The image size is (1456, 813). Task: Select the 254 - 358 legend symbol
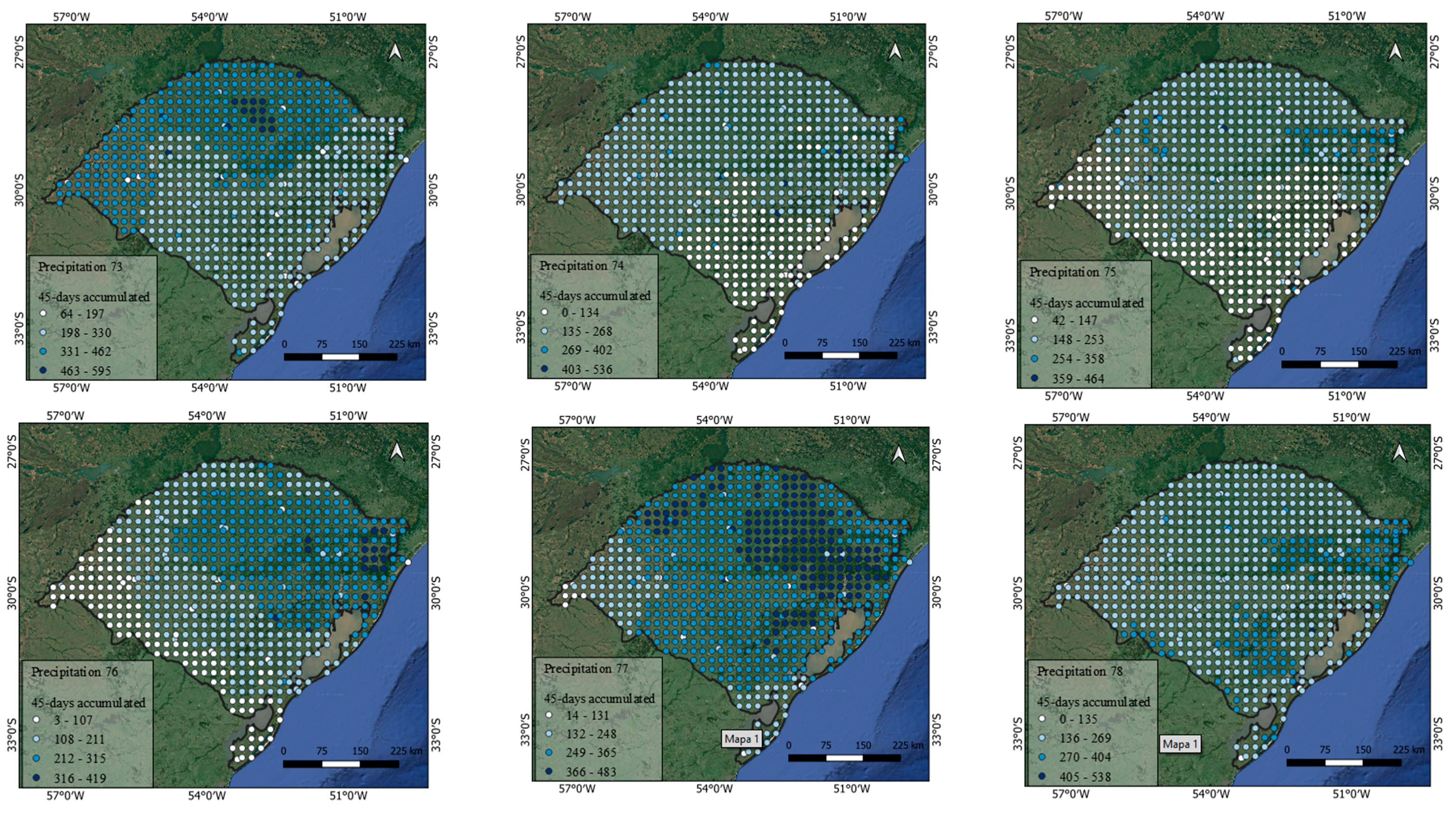(x=1034, y=359)
